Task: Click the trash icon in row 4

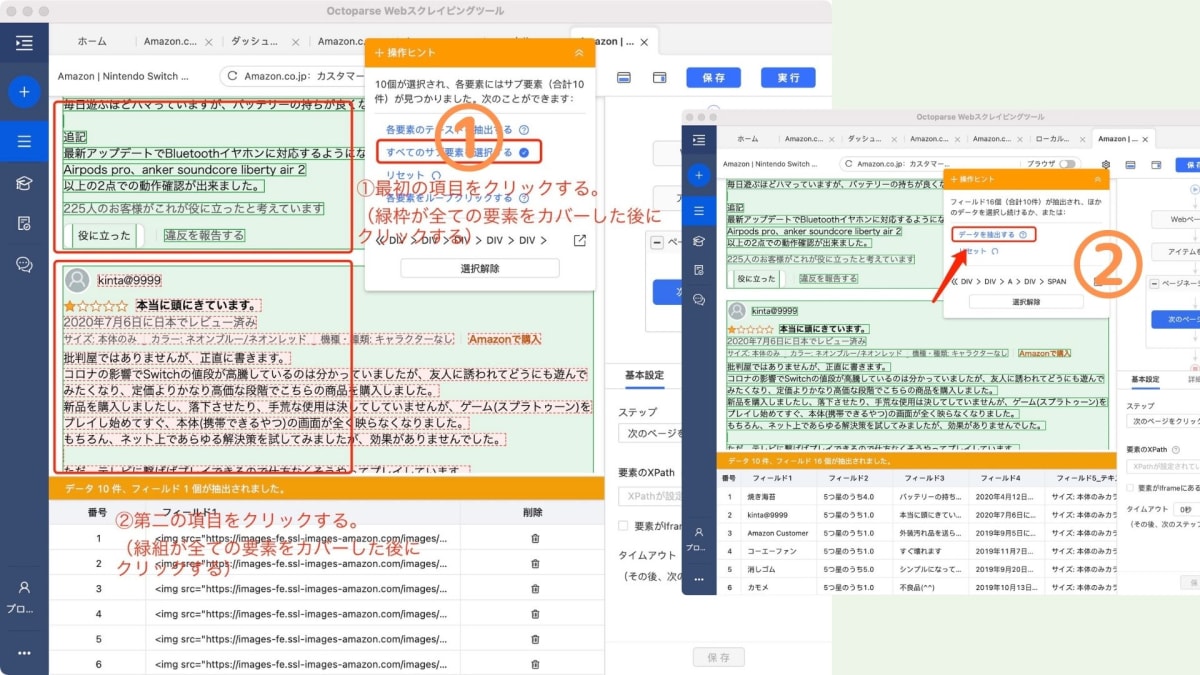Action: pyautogui.click(x=534, y=614)
